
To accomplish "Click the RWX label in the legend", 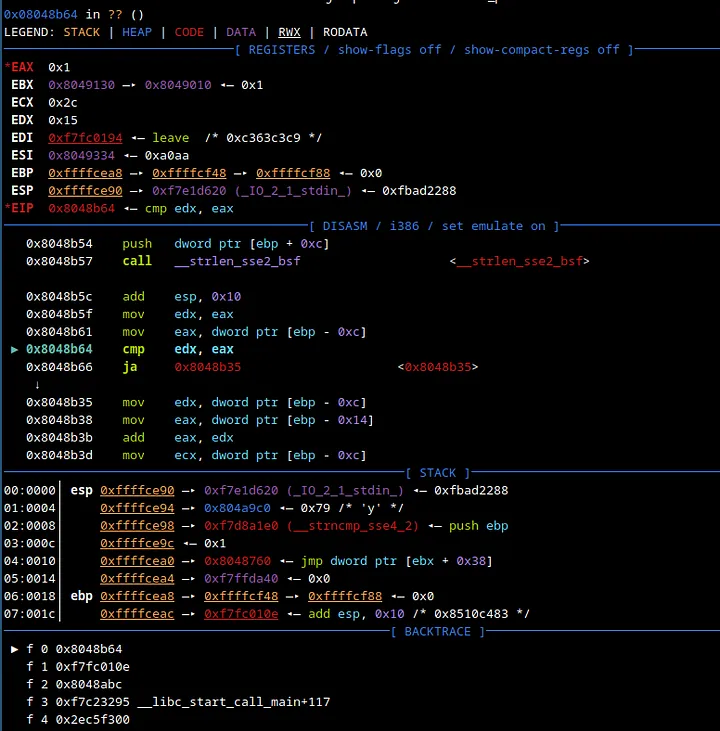I will (x=290, y=32).
